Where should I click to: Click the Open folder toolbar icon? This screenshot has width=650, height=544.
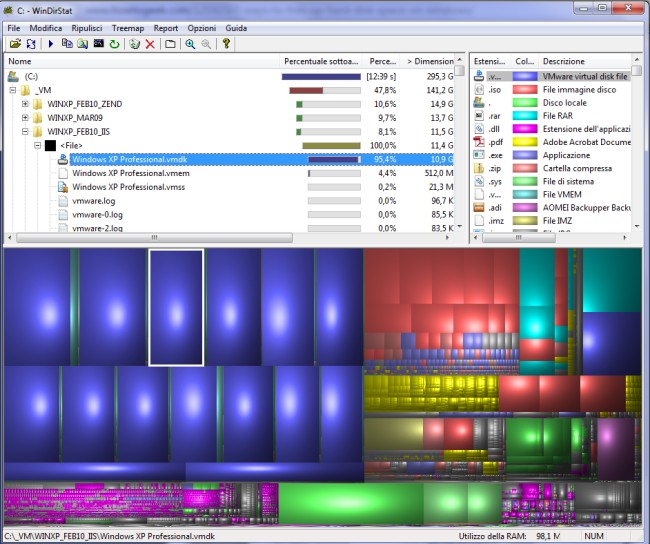[x=15, y=44]
